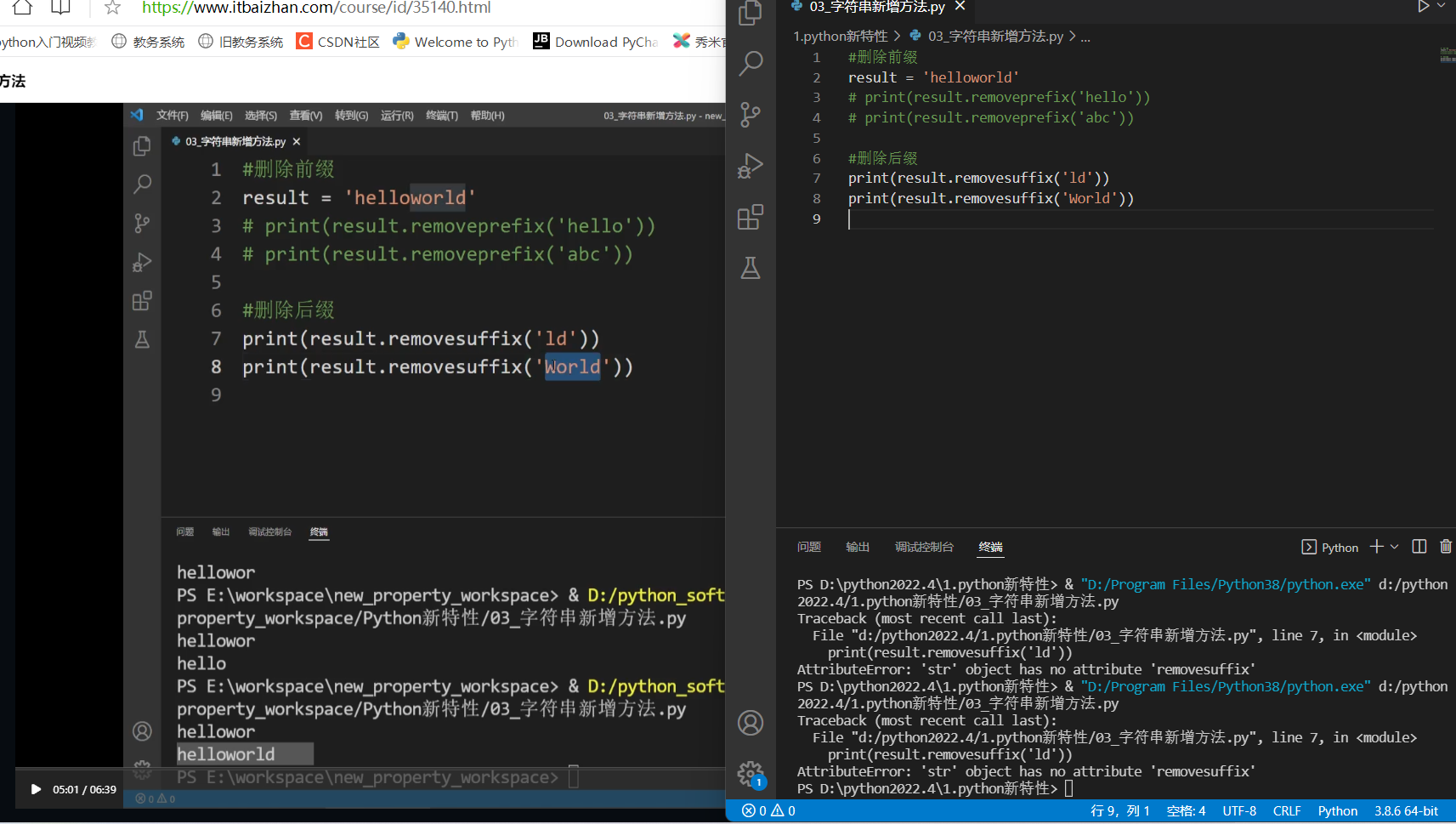The height and width of the screenshot is (824, 1456).
Task: Click 调试控制台 tab in video's VS Code panel
Action: click(x=269, y=532)
